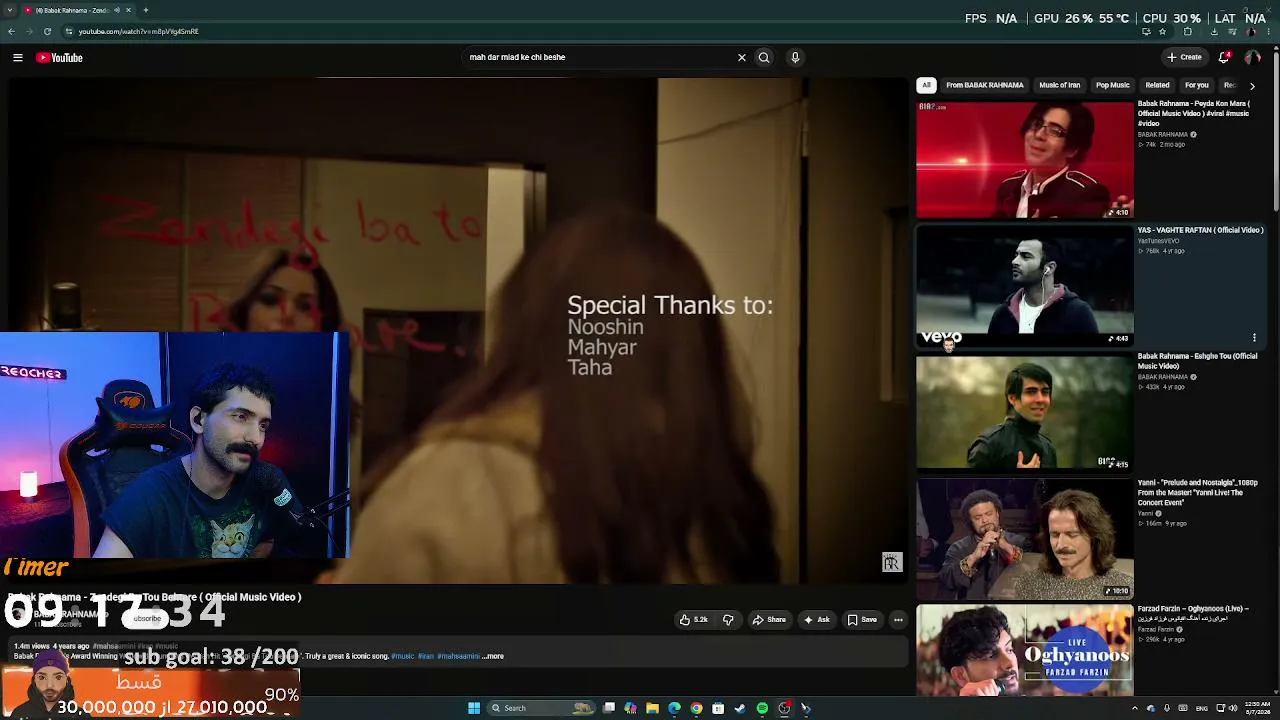The image size is (1280, 720).
Task: Choose the Music of Iran chip
Action: tap(1060, 85)
